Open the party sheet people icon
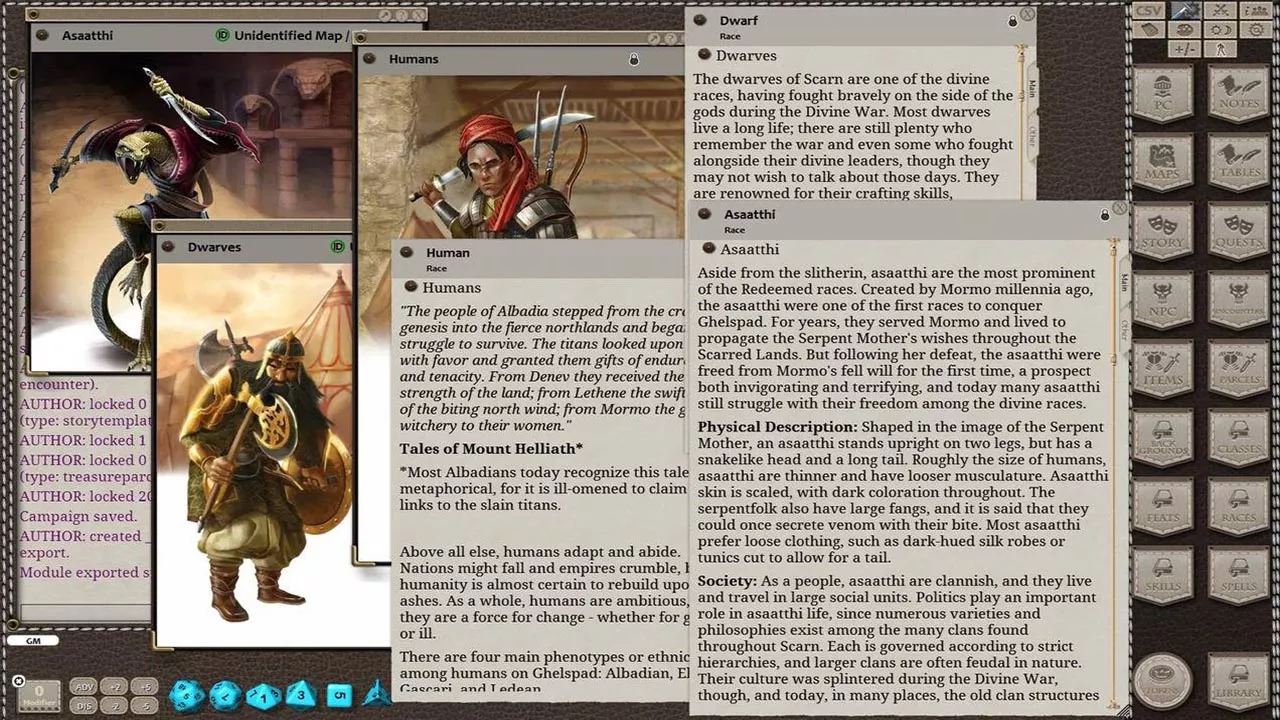The image size is (1280, 720). tap(1254, 11)
